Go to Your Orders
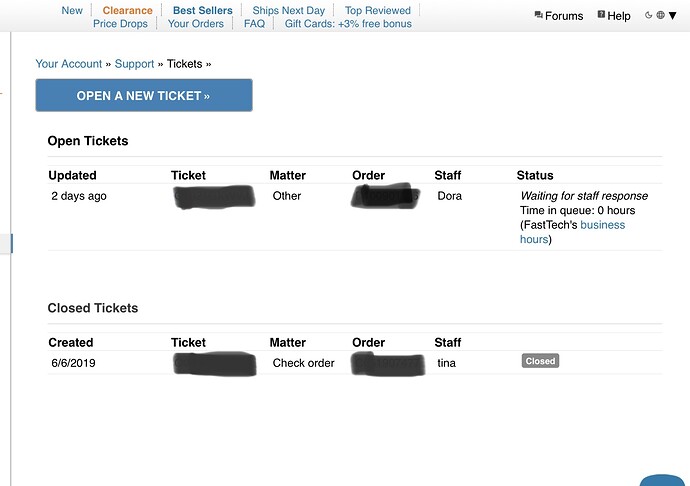This screenshot has width=690, height=486. tap(196, 24)
